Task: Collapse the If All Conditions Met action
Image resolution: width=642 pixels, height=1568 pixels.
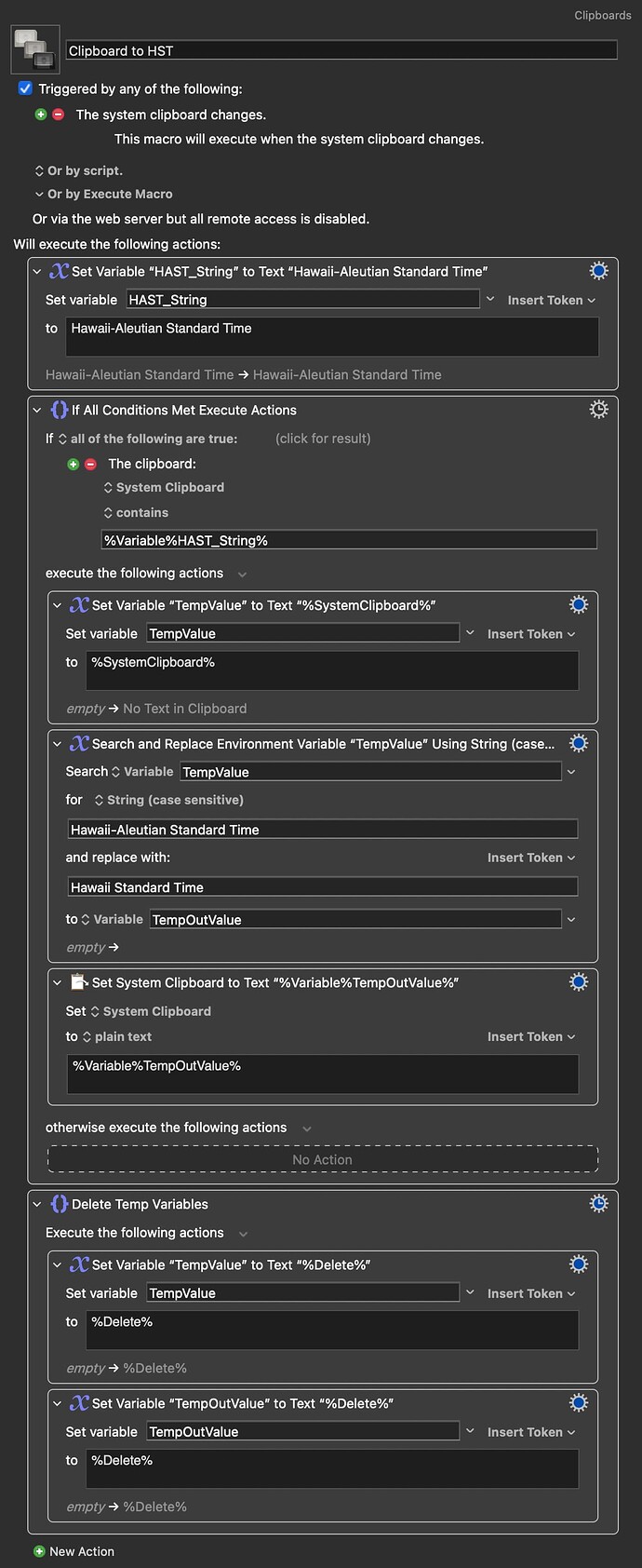Action: [37, 411]
